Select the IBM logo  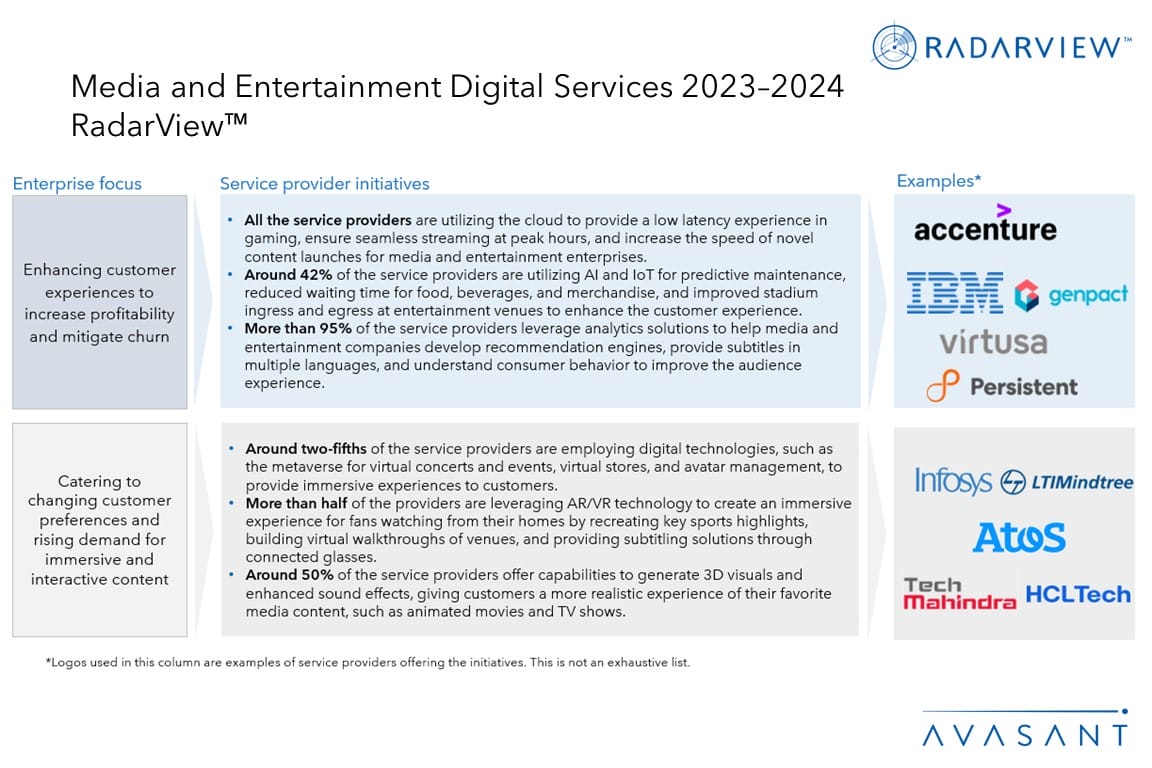[x=954, y=294]
